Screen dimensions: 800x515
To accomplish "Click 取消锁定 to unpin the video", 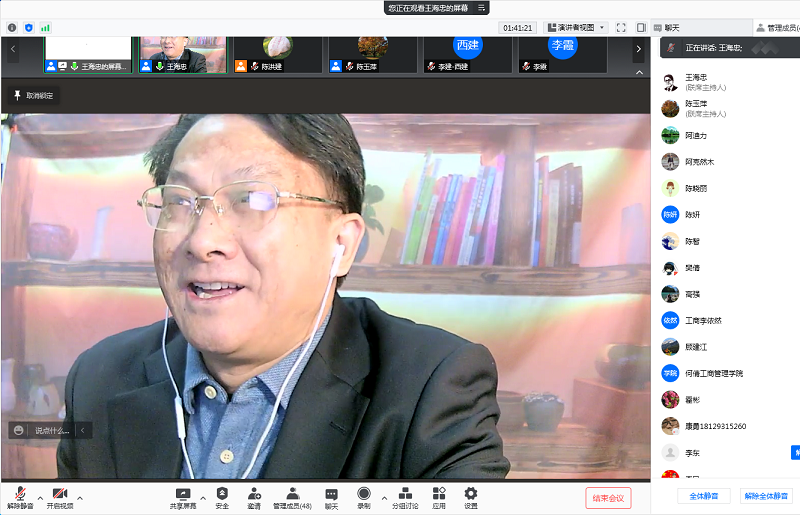I will click(x=34, y=95).
